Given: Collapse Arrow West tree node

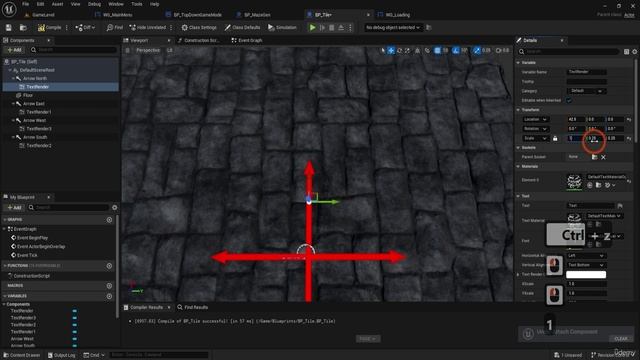Looking at the screenshot, I should [x=13, y=120].
